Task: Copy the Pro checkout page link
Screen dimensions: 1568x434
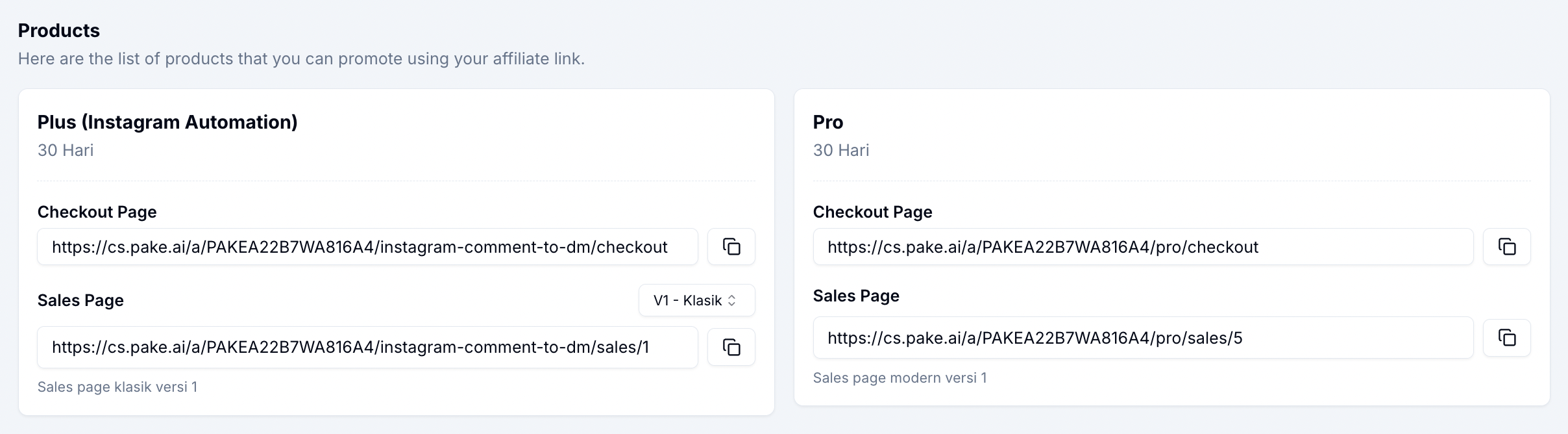Action: 1506,247
